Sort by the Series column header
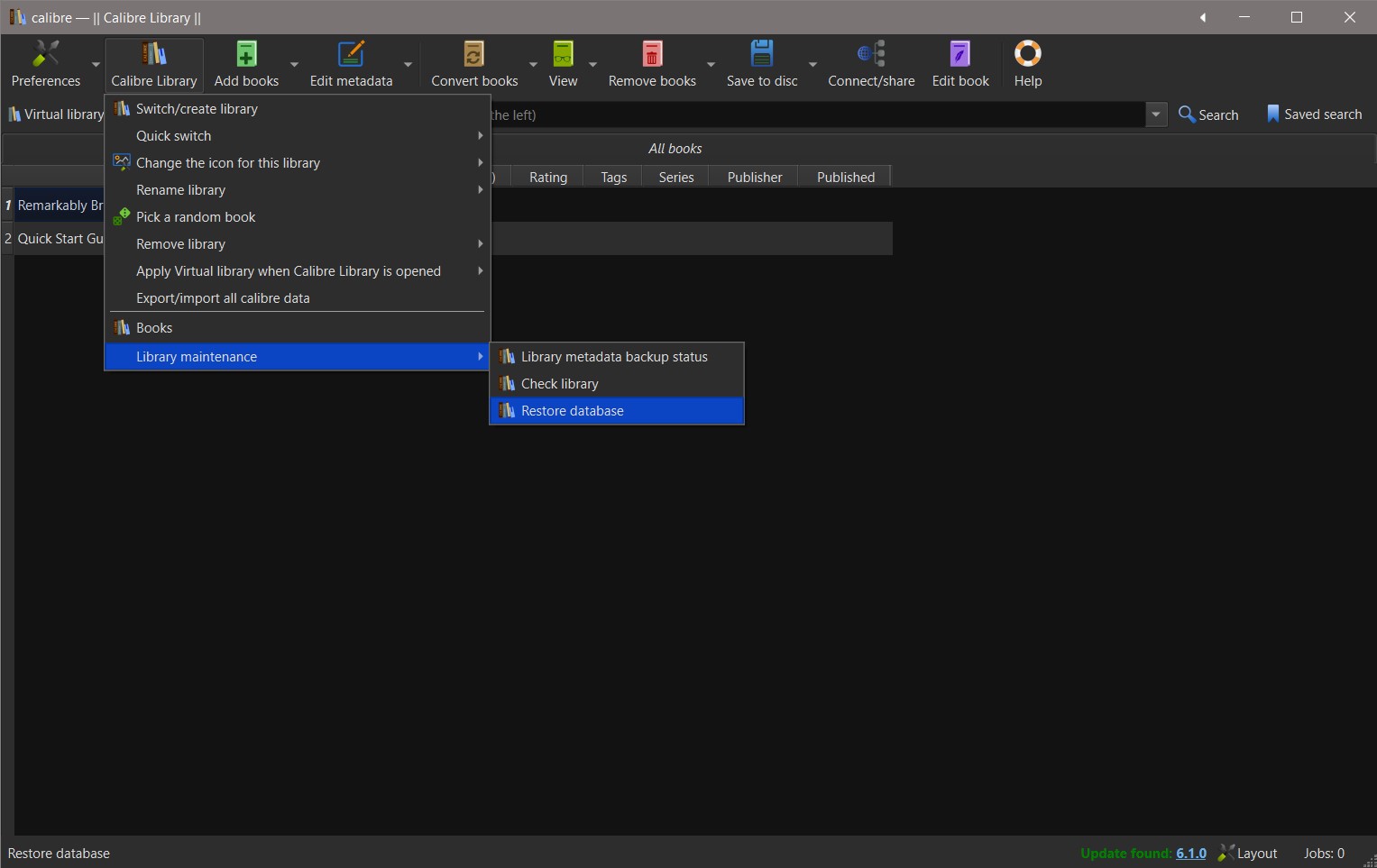1377x868 pixels. click(x=676, y=178)
